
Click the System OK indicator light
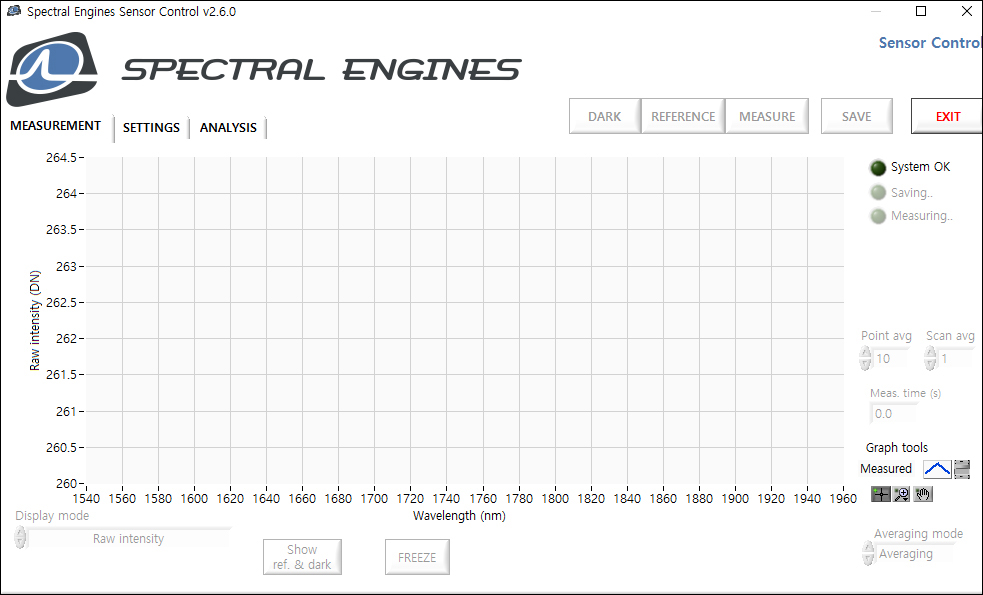(878, 167)
